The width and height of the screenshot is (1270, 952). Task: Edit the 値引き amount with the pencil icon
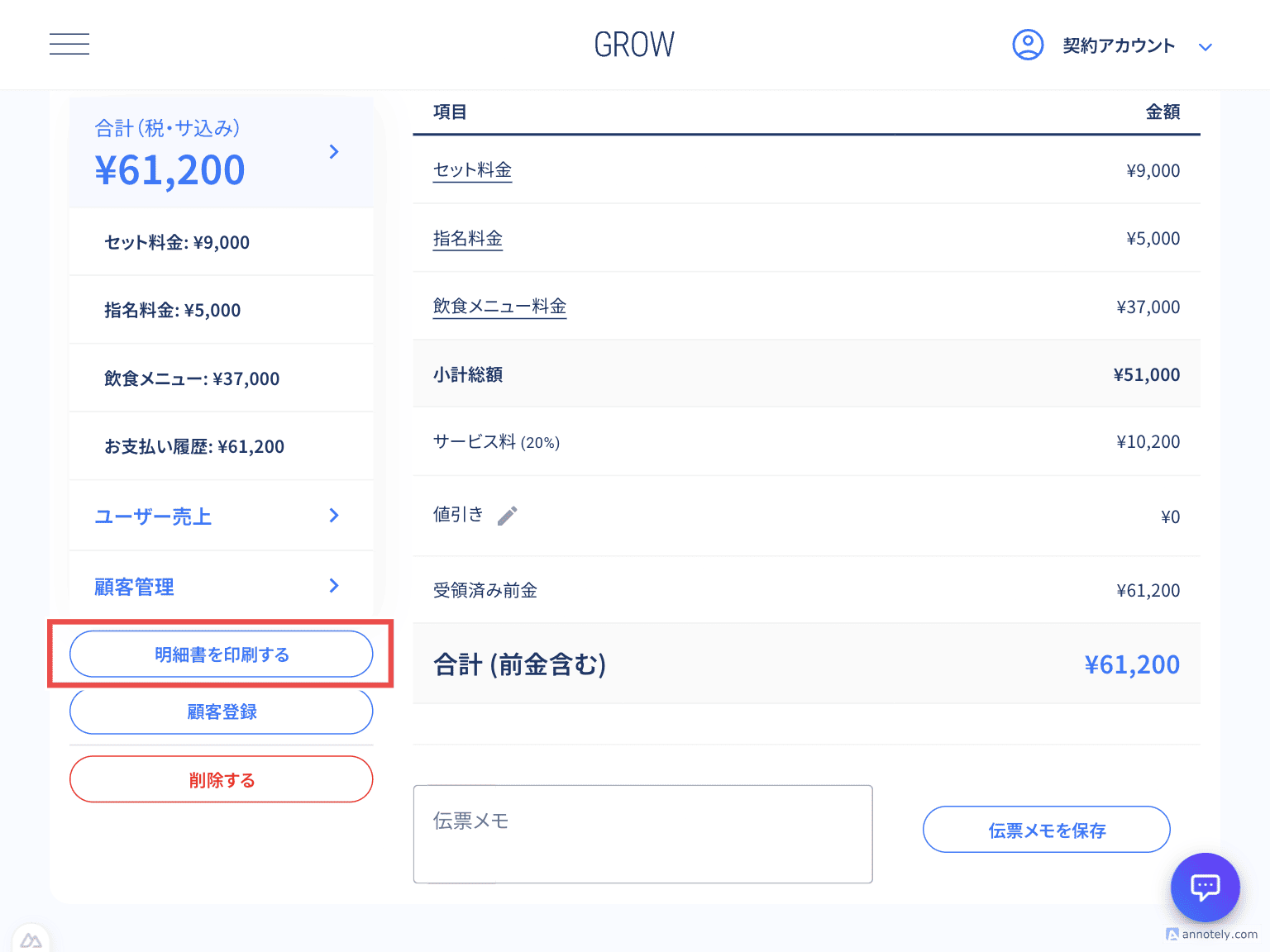coord(507,515)
